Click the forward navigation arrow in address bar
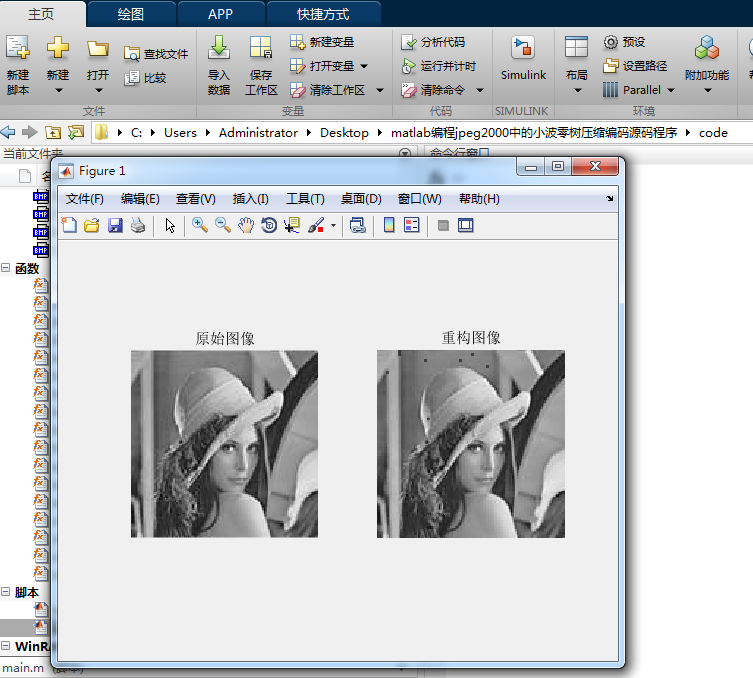The height and width of the screenshot is (678, 753). point(29,132)
